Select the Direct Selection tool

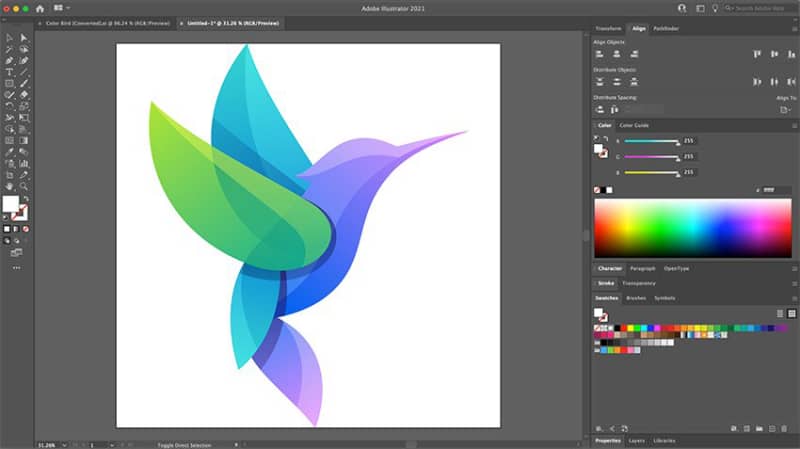[x=23, y=38]
